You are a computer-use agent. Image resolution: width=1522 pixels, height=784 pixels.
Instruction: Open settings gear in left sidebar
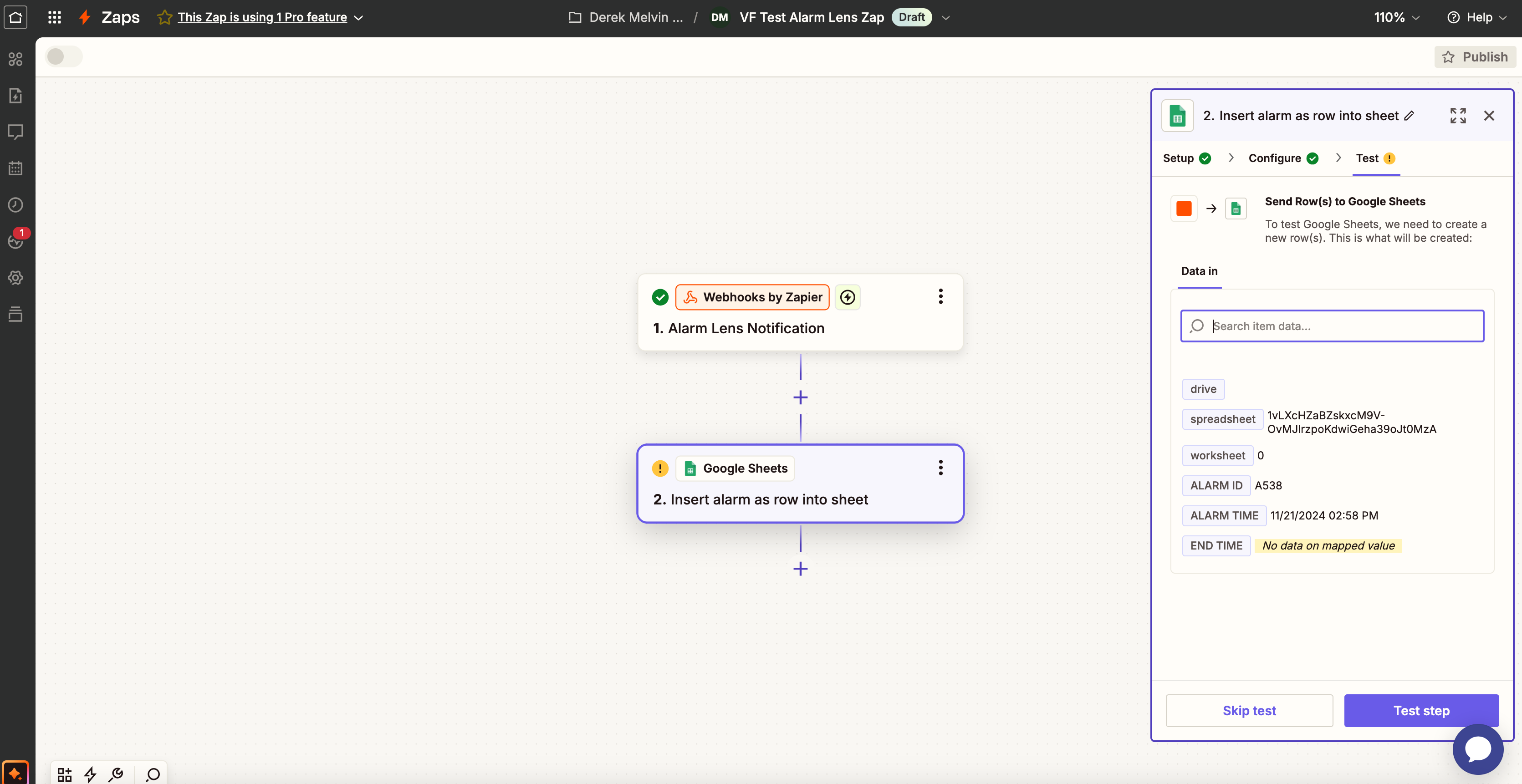click(x=15, y=278)
